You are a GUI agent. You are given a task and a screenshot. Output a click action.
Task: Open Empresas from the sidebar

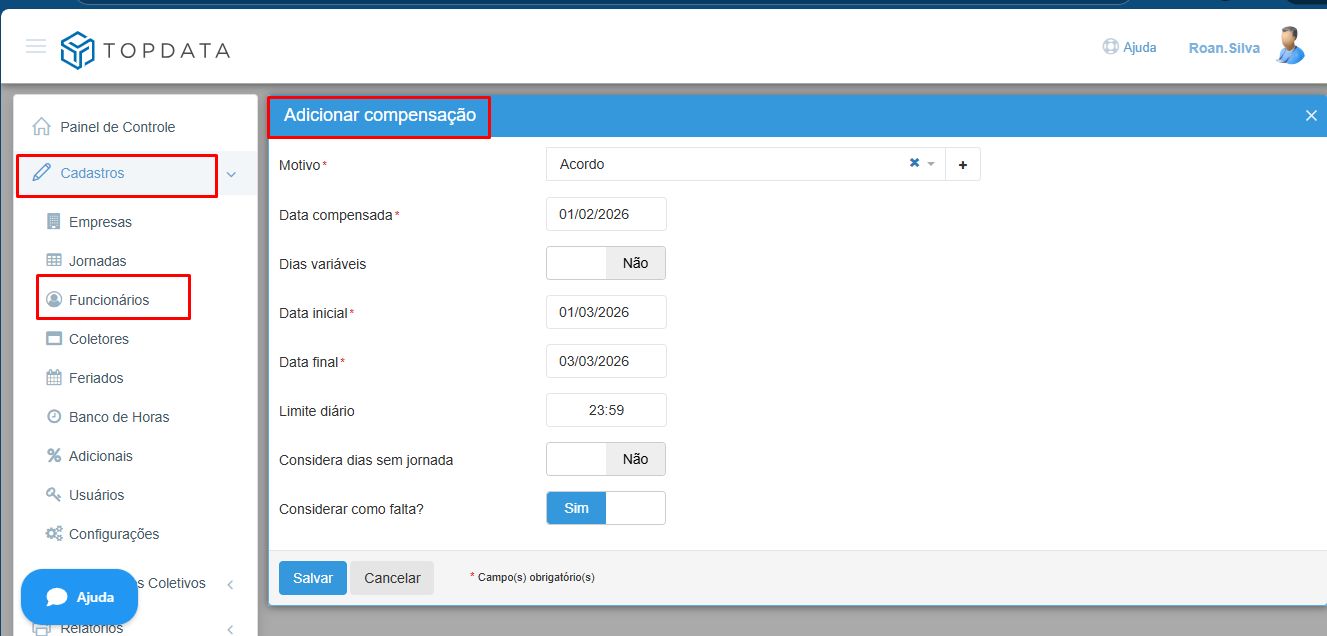coord(100,222)
